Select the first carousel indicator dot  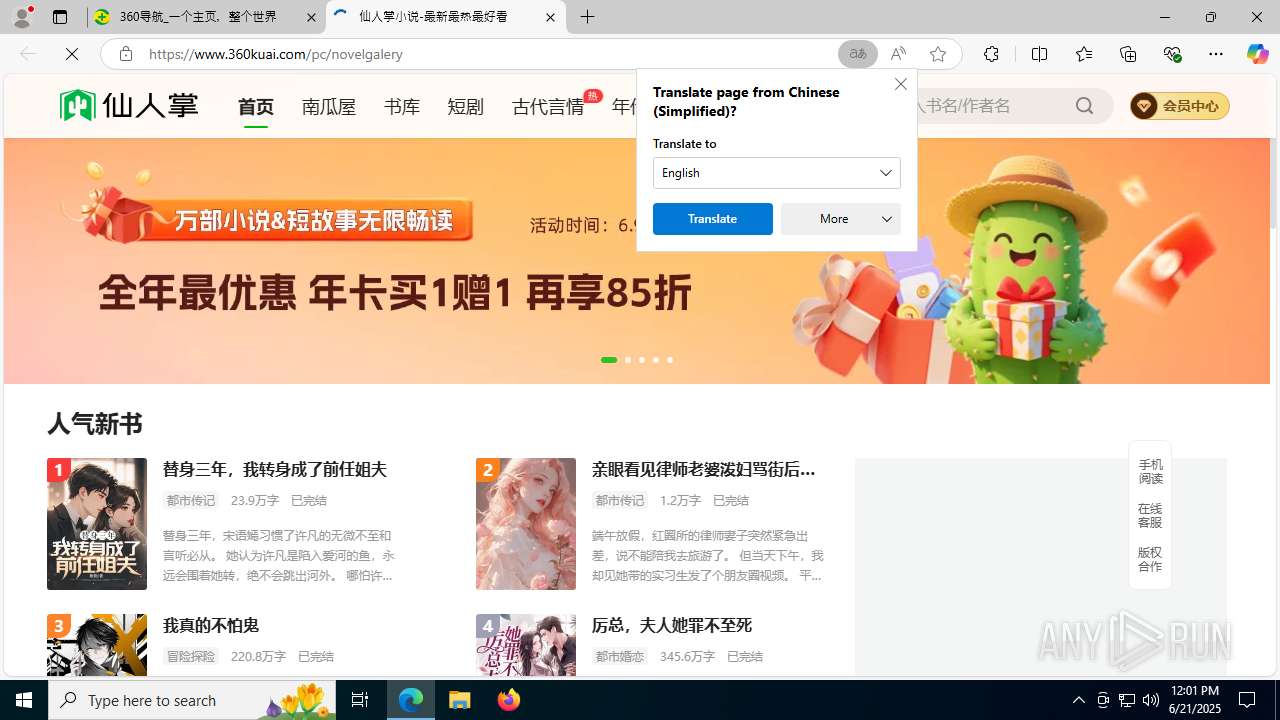coord(609,360)
